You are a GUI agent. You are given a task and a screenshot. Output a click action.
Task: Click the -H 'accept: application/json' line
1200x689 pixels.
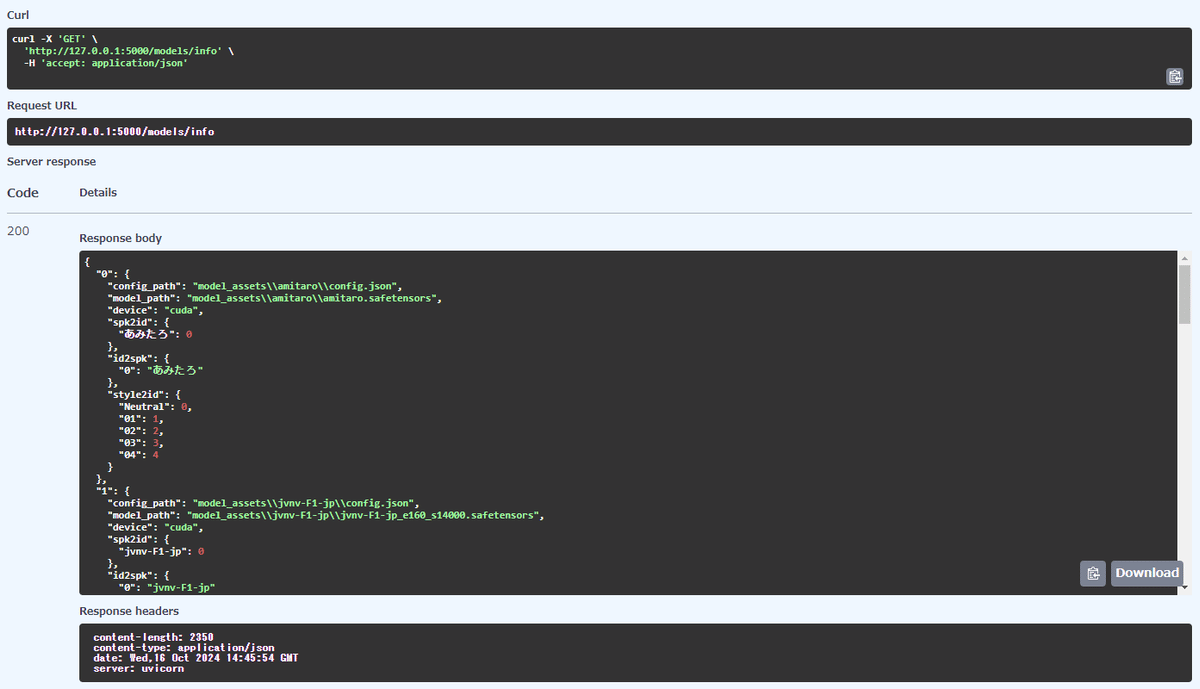pos(106,62)
